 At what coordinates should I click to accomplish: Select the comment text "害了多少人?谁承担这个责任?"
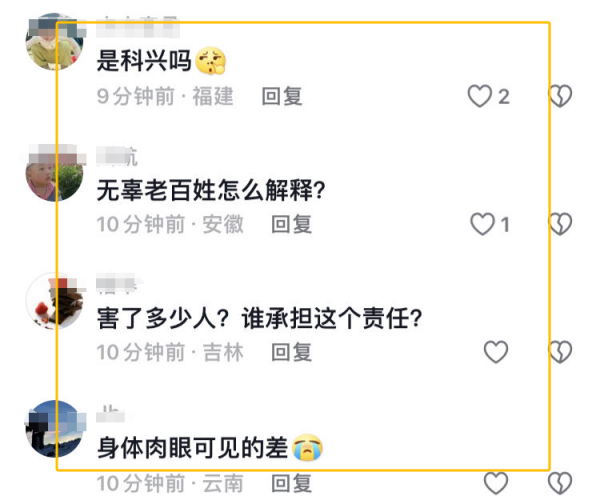(x=259, y=318)
